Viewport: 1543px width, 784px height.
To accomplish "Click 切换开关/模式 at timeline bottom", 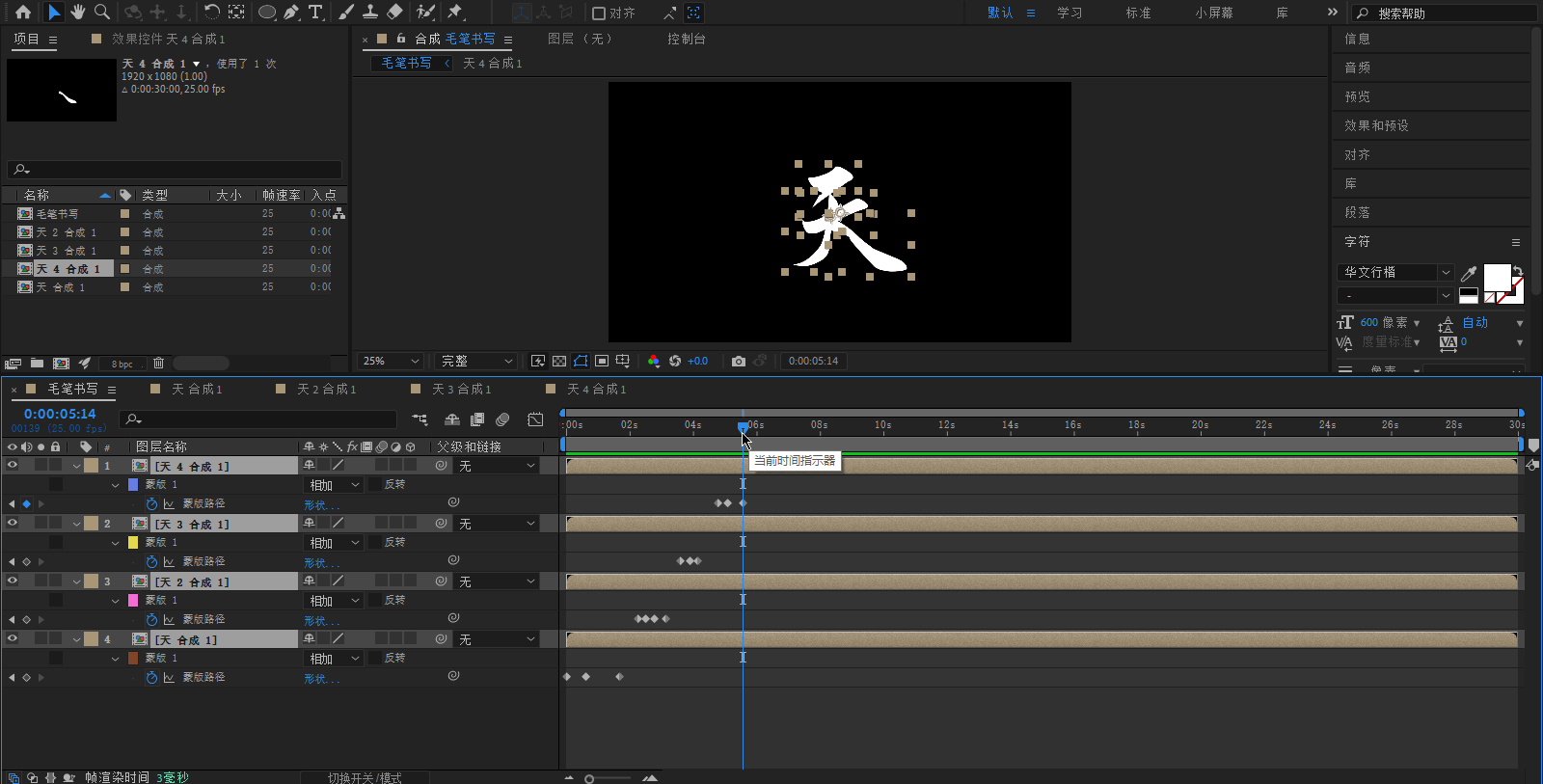I will coord(365,777).
